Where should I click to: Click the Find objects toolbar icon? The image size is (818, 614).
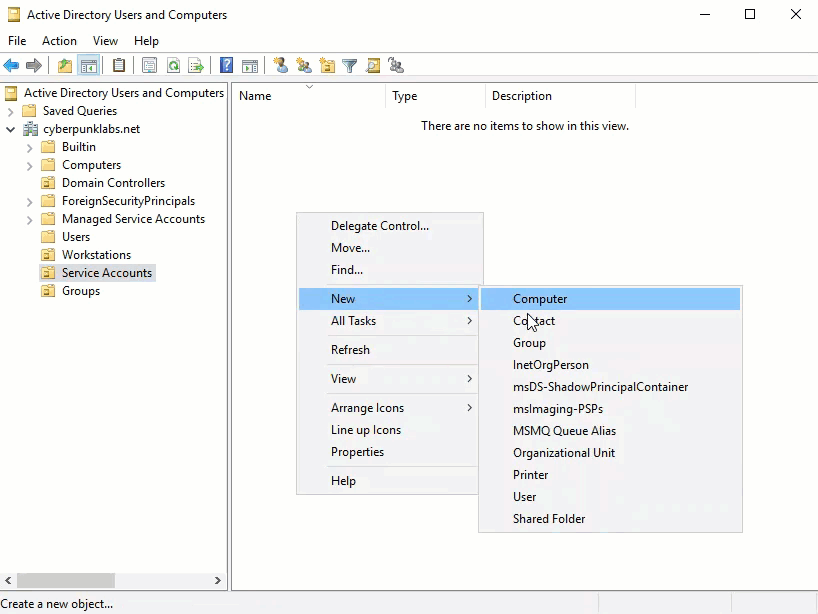pyautogui.click(x=373, y=66)
